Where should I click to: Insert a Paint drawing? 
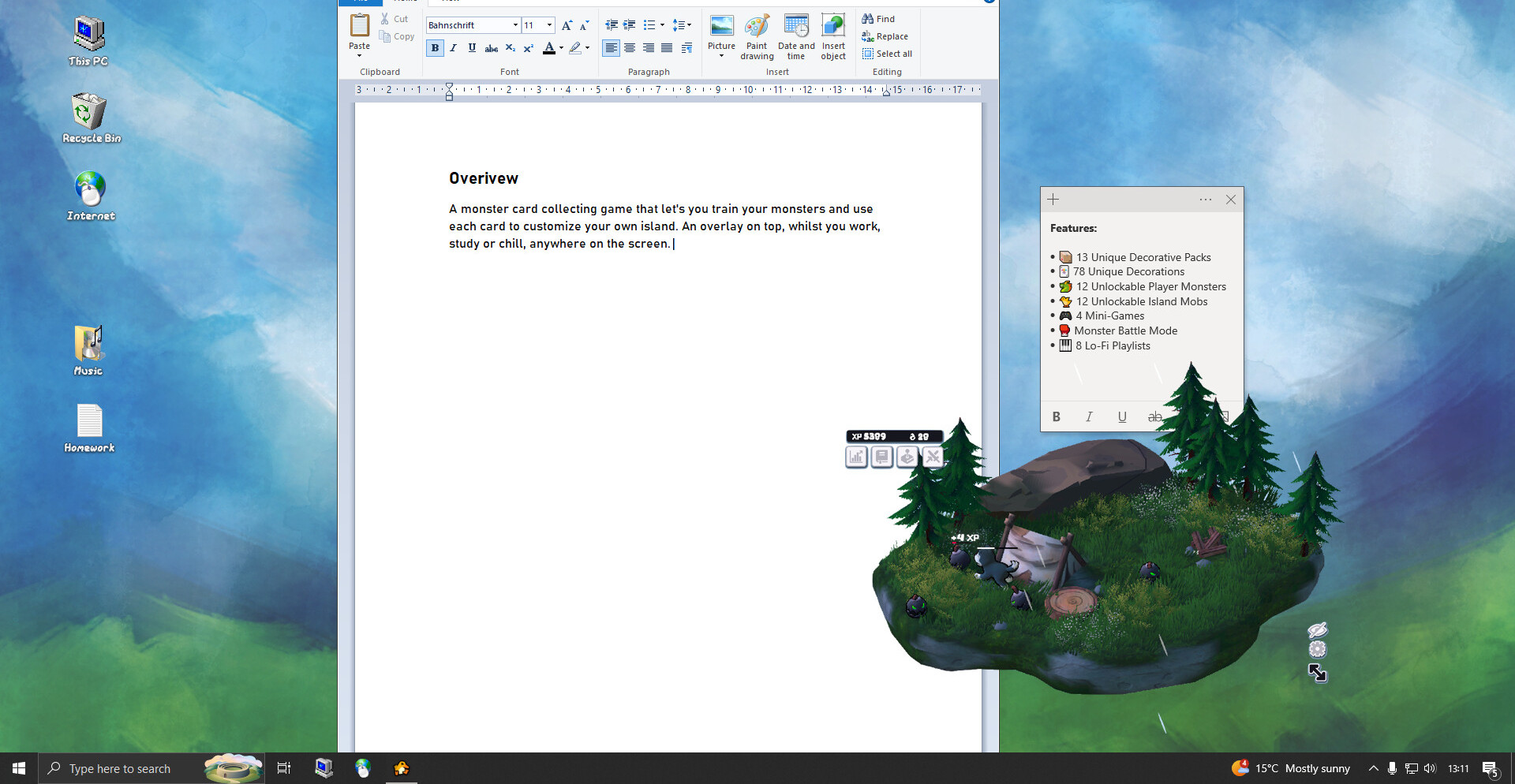[x=757, y=37]
